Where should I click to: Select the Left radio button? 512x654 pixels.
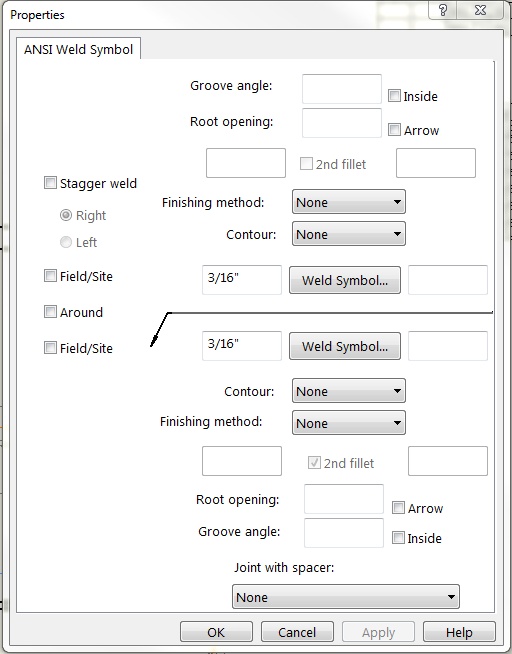pos(66,242)
